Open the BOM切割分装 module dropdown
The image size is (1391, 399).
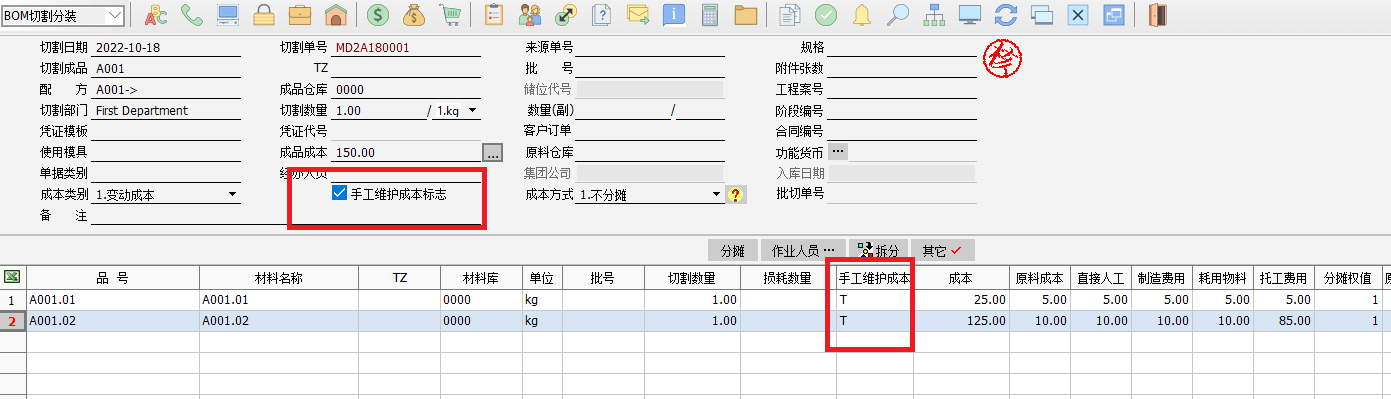point(115,15)
